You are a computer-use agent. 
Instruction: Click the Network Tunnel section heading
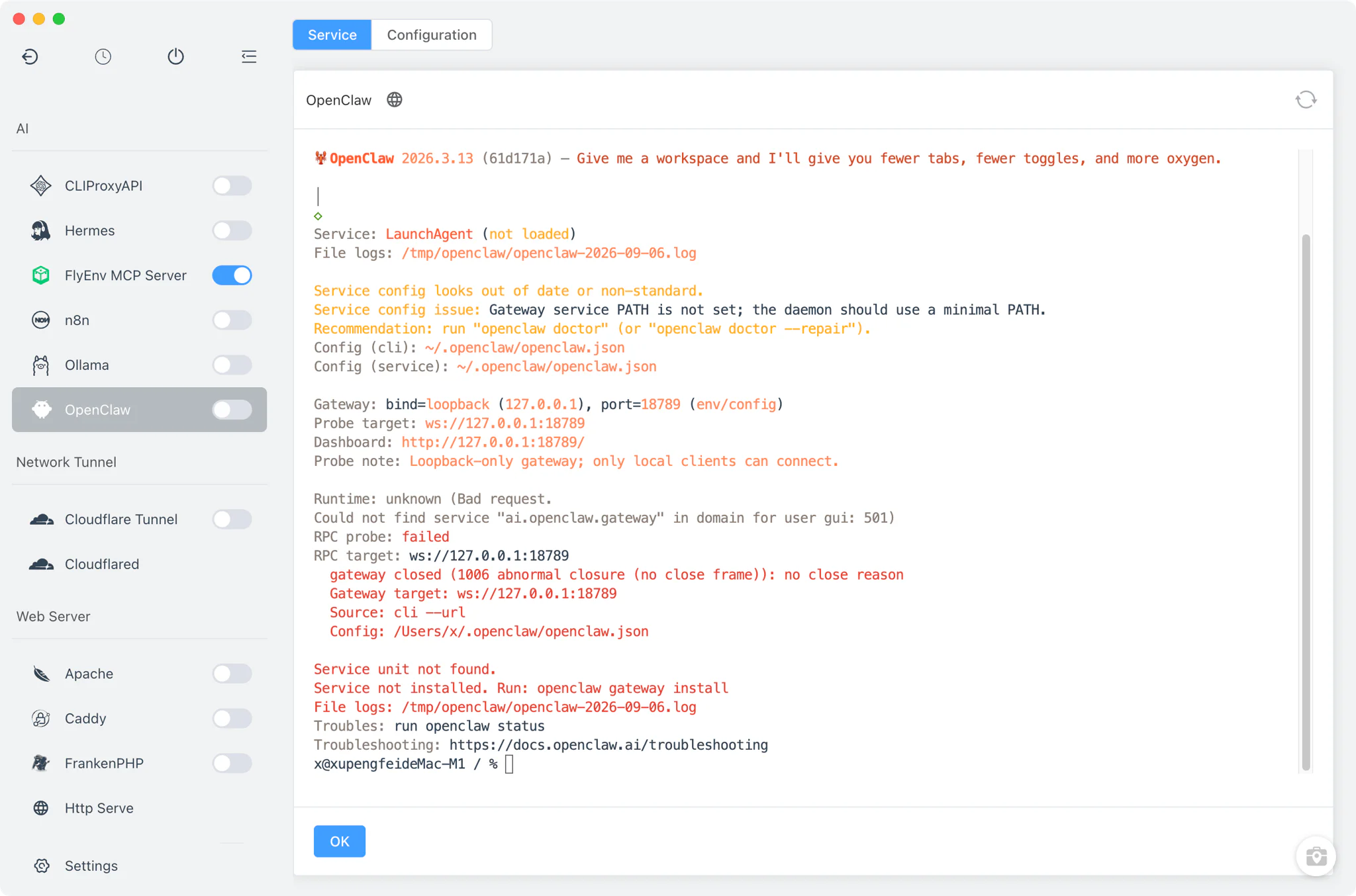click(66, 462)
